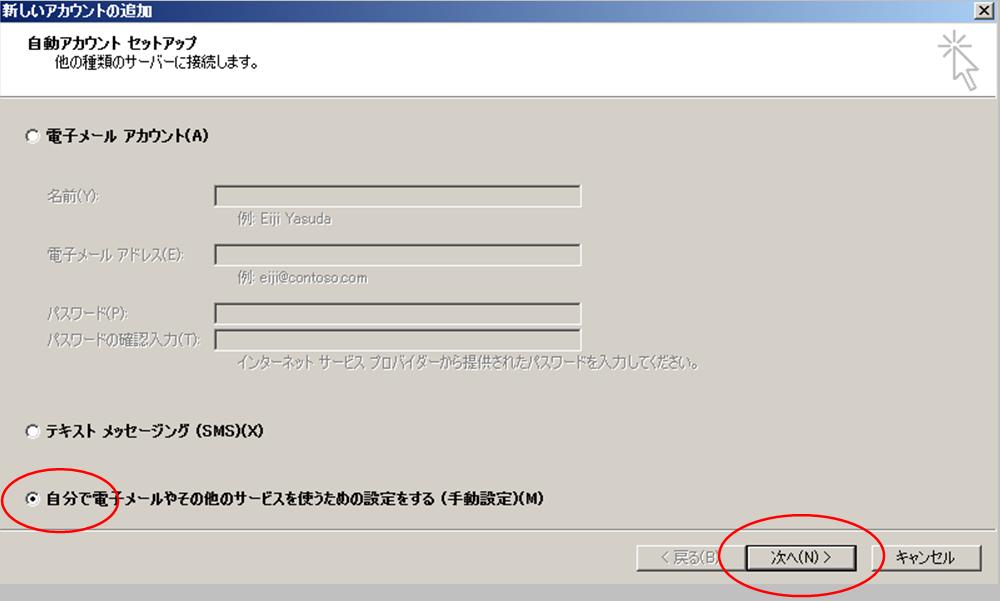Click the example text 例: Eiji Yasuda
Viewport: 1000px width, 601px height.
pyautogui.click(x=284, y=219)
